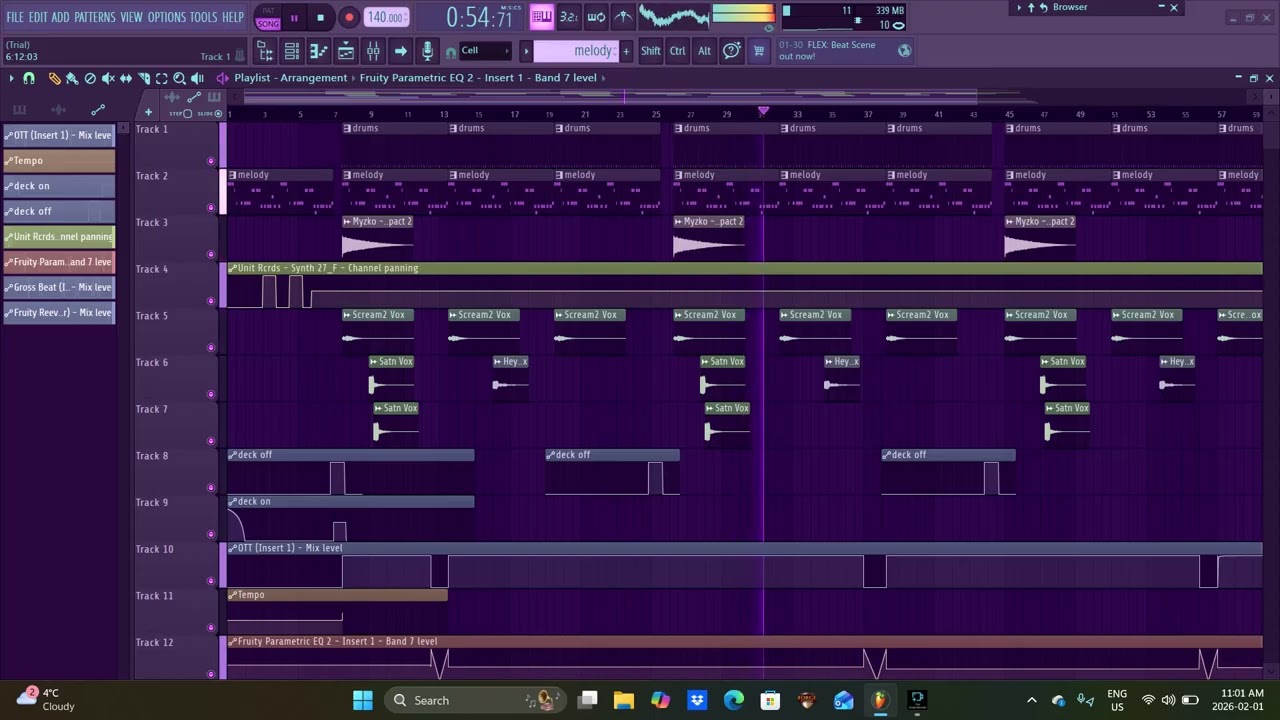1280x720 pixels.
Task: Click the globe icon in news panel
Action: (904, 51)
